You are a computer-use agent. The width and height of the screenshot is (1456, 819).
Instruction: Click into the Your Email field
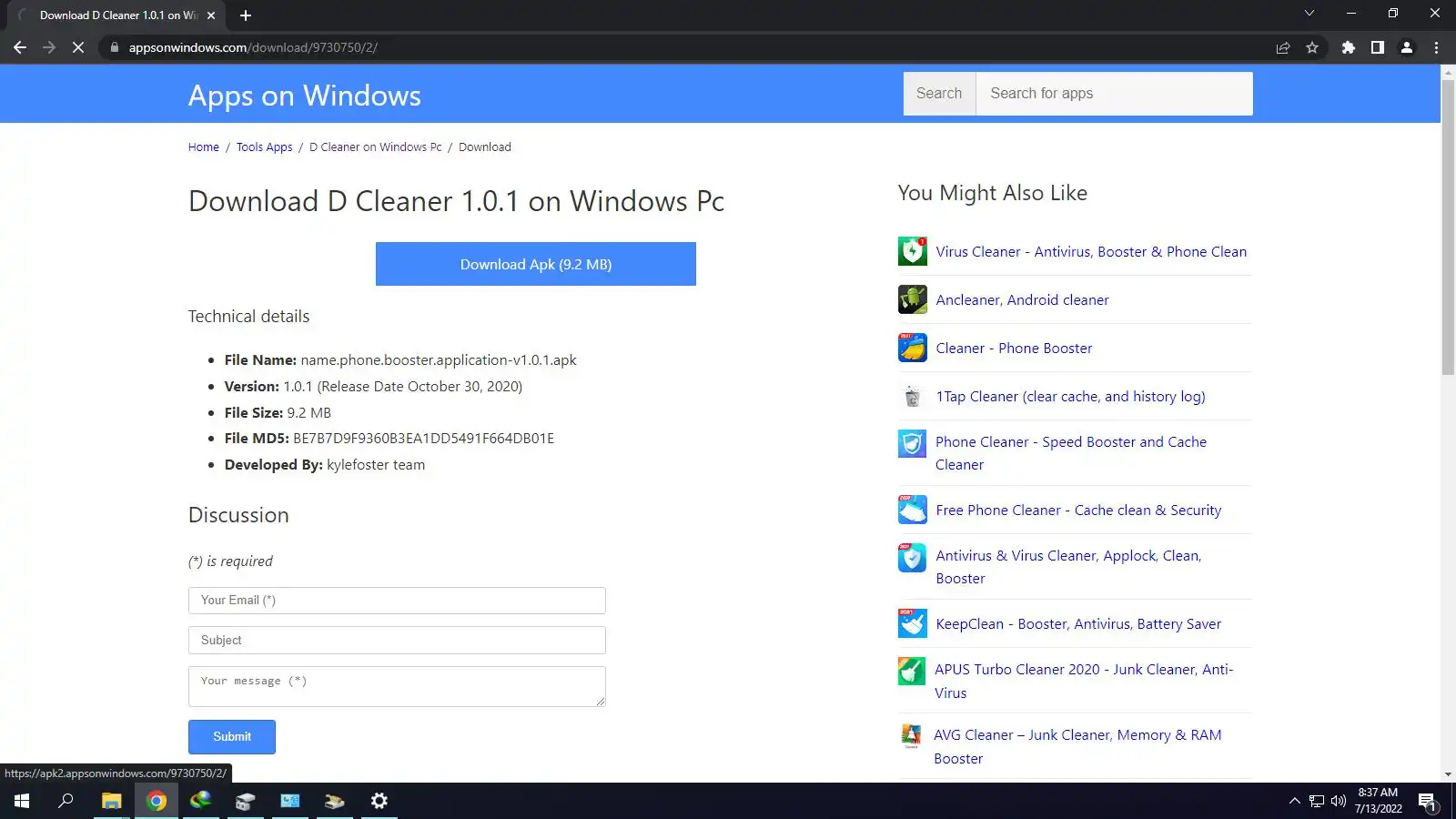[x=397, y=601]
